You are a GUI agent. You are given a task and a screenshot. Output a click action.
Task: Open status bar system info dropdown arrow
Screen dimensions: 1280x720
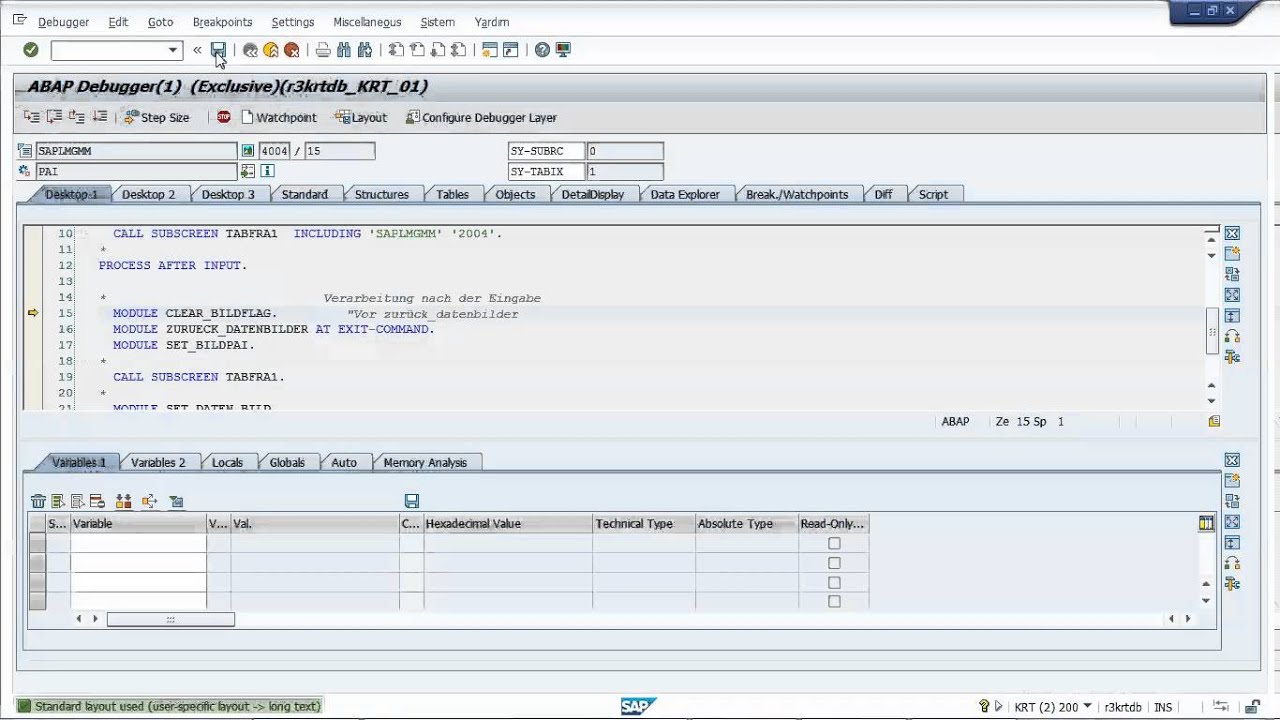click(x=1087, y=706)
